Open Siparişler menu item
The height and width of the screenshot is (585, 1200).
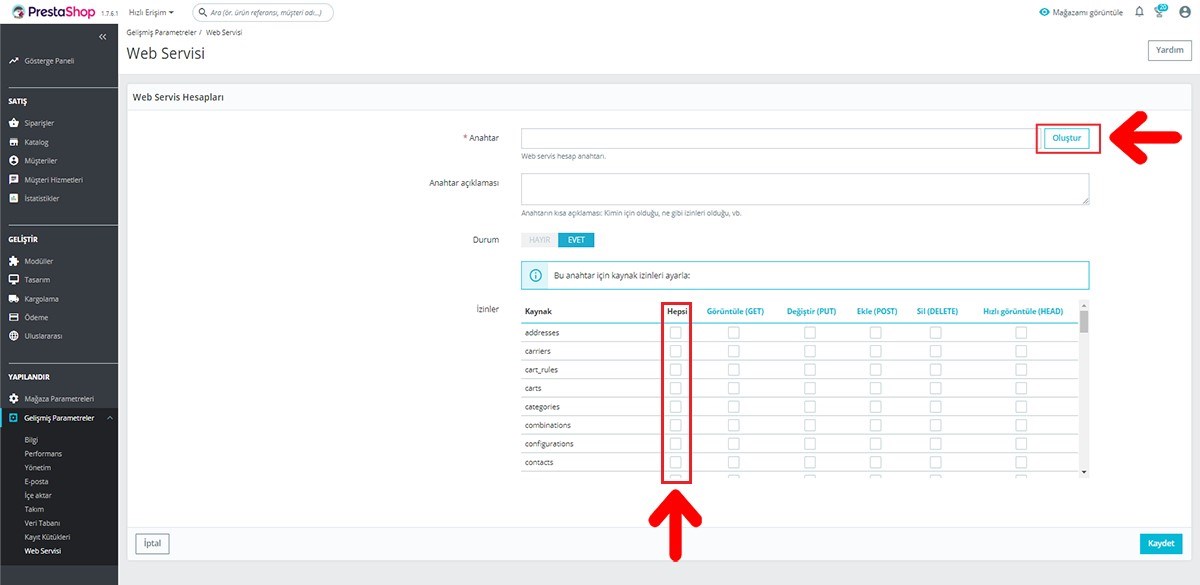(x=39, y=123)
